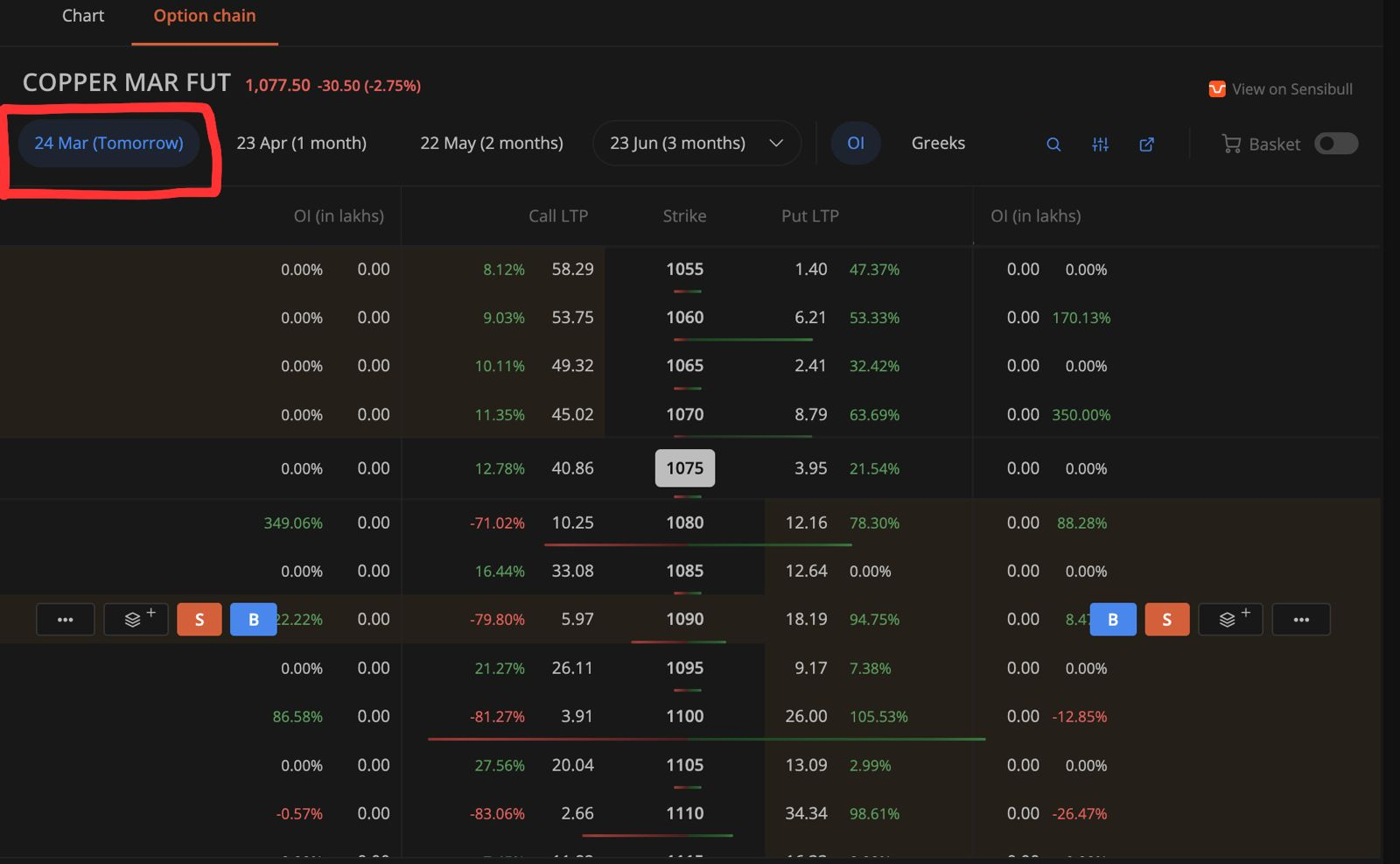Click the put-side orange S sell button
1400x864 pixels.
point(1166,619)
